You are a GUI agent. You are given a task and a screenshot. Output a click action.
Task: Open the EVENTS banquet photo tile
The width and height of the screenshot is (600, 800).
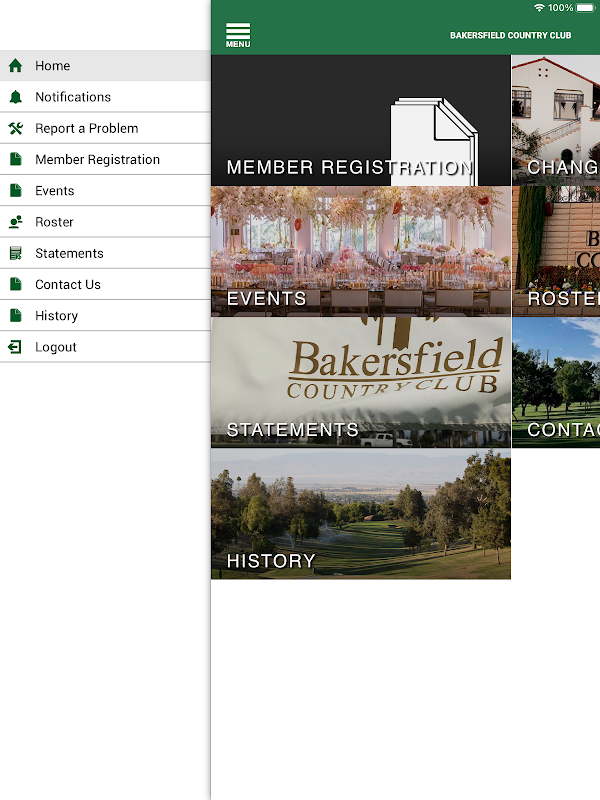[361, 252]
